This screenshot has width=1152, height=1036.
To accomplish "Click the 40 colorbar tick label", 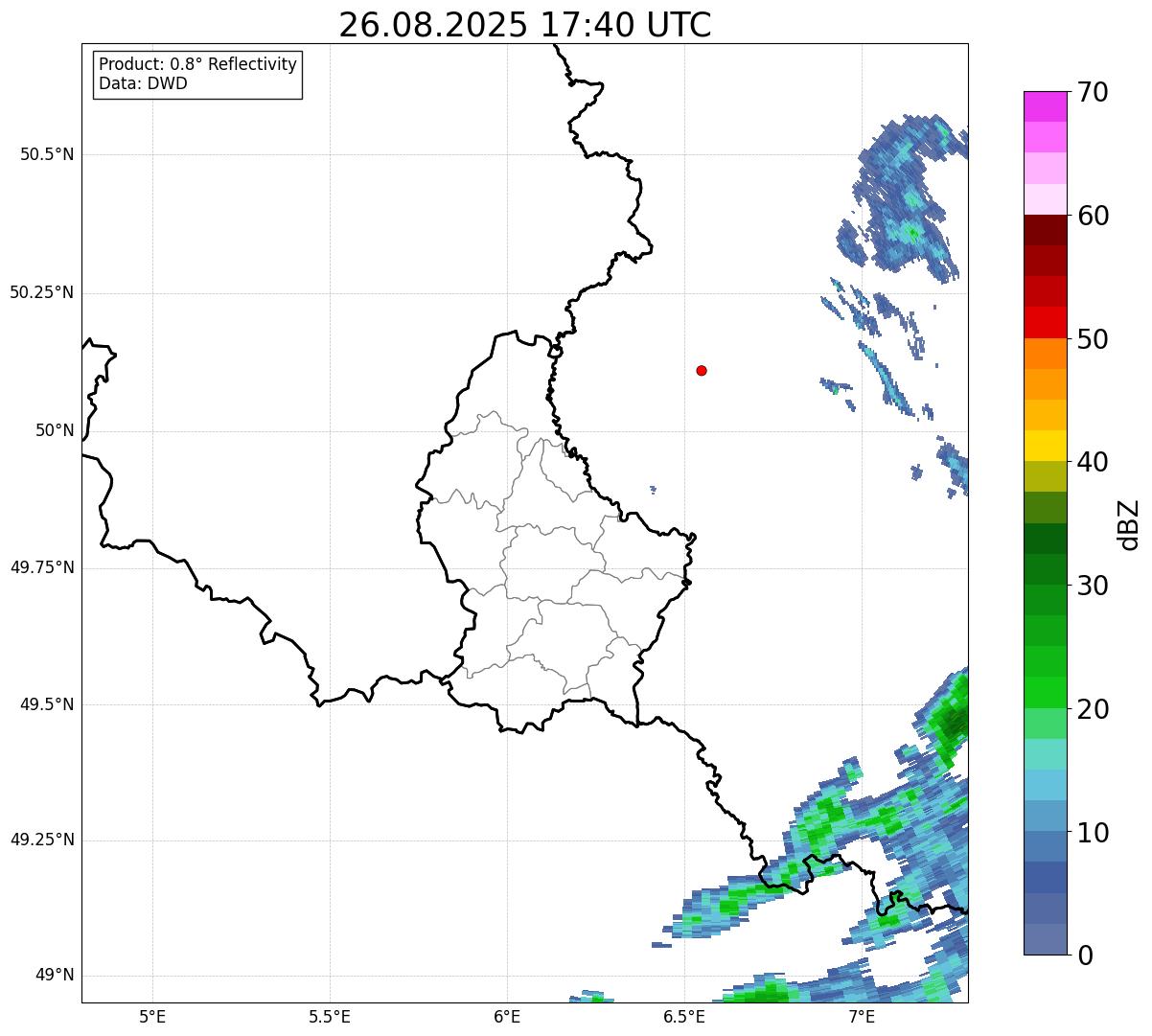I will pos(1093,462).
